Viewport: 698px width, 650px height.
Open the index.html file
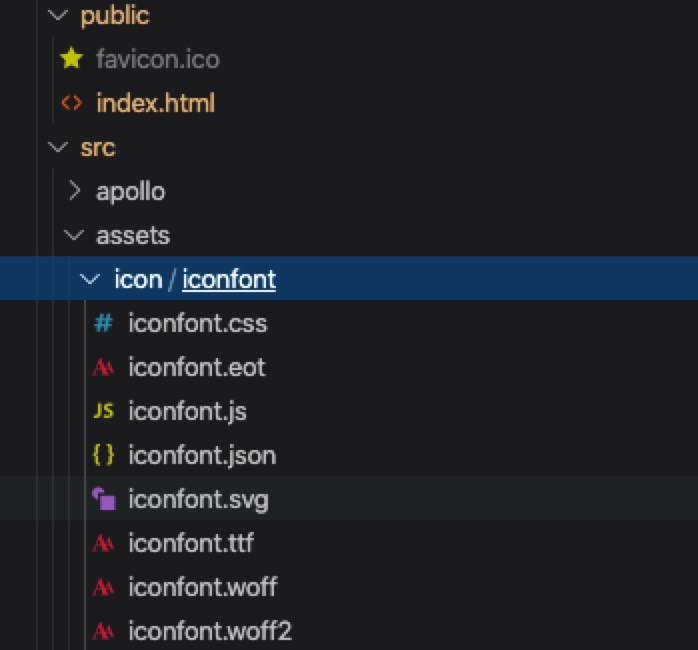(x=155, y=103)
